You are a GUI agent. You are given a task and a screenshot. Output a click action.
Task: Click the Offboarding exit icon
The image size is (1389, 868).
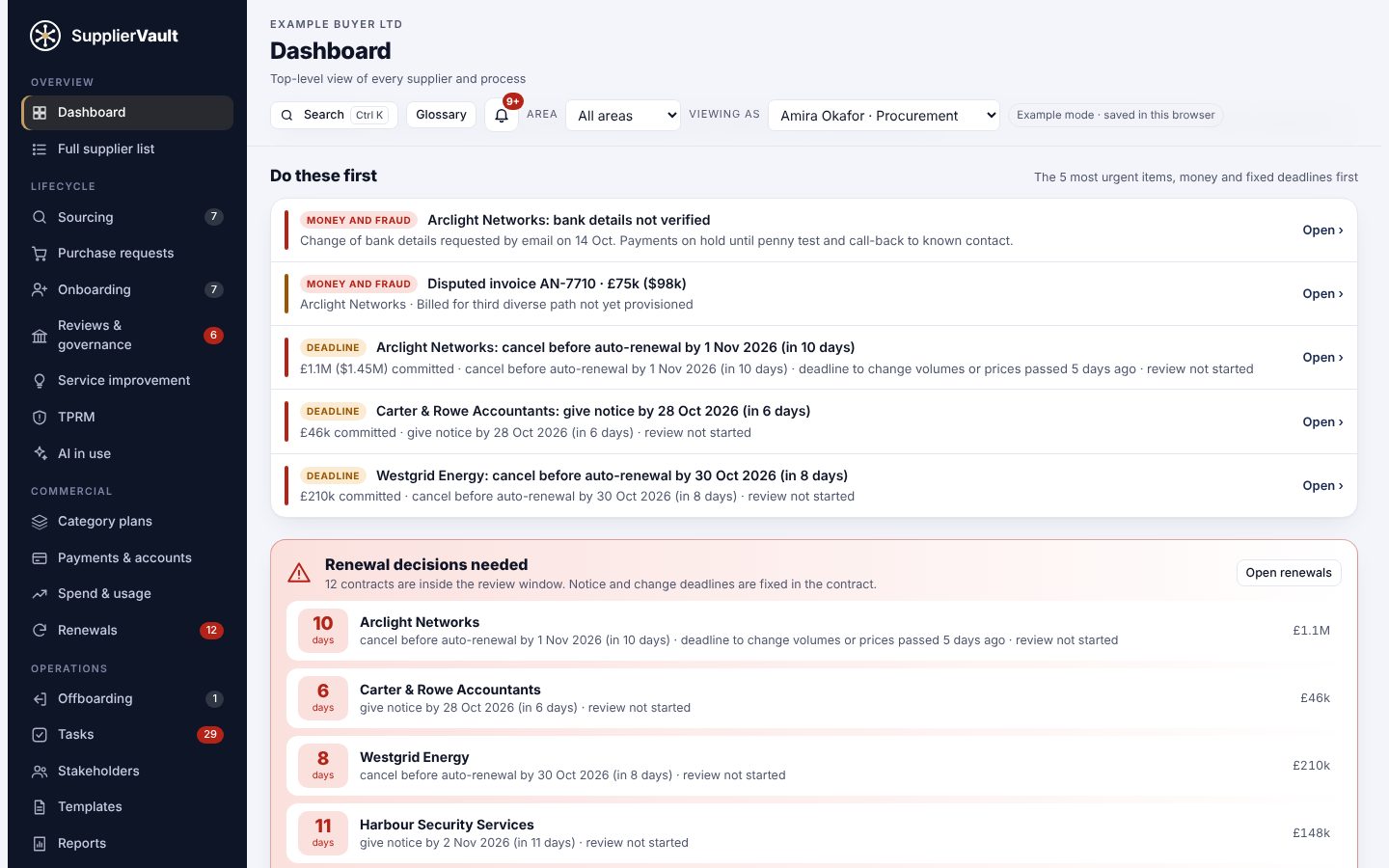(40, 699)
